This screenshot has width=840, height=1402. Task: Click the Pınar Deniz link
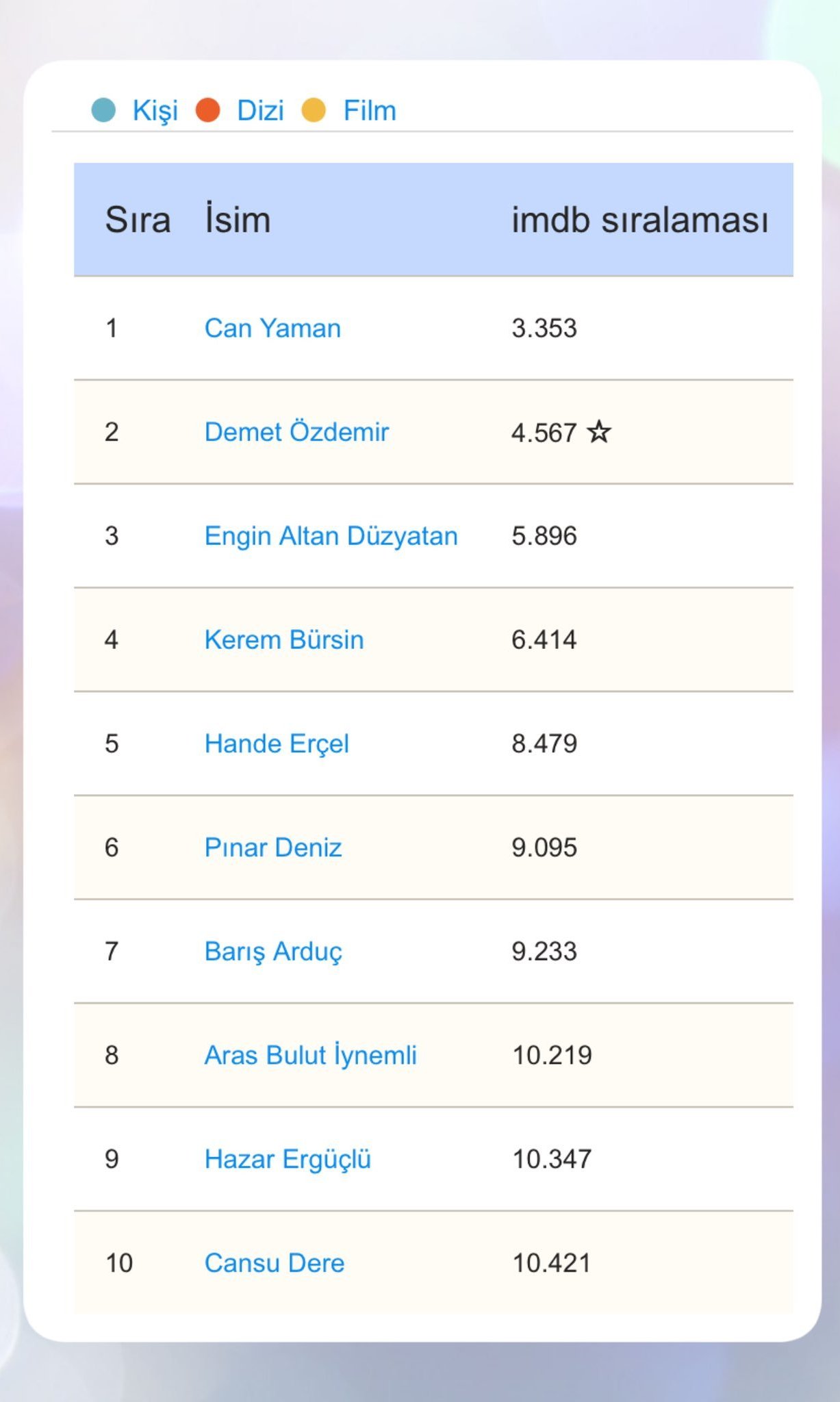(x=272, y=848)
